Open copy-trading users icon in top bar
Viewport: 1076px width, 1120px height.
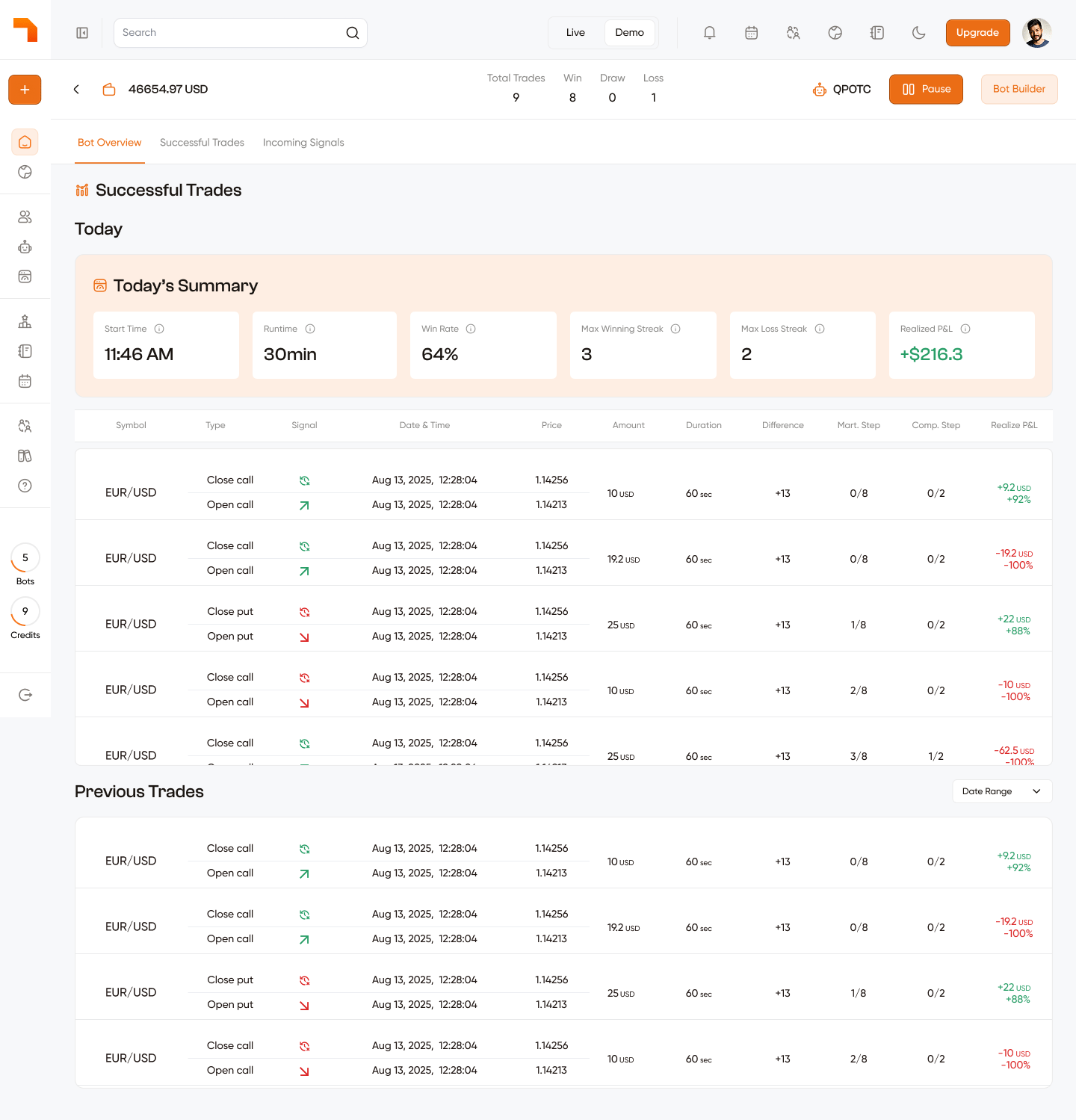coord(794,33)
